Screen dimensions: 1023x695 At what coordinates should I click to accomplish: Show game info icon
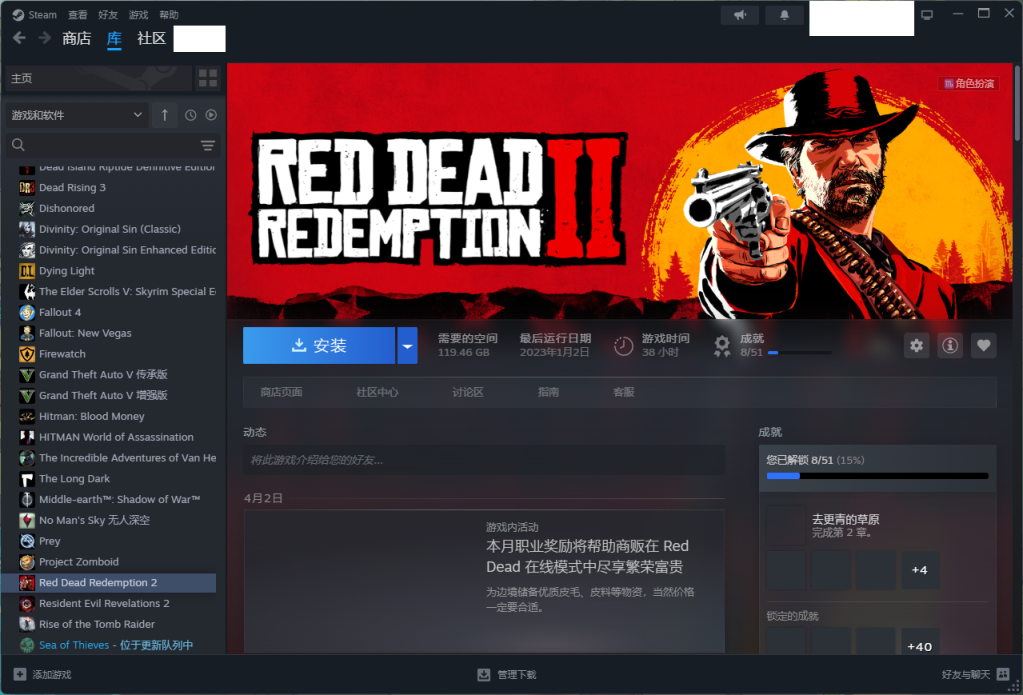(950, 345)
